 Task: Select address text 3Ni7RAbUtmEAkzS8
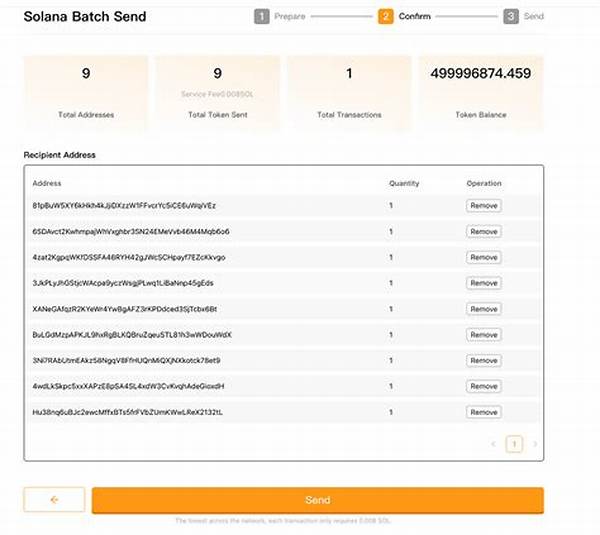tap(126, 360)
